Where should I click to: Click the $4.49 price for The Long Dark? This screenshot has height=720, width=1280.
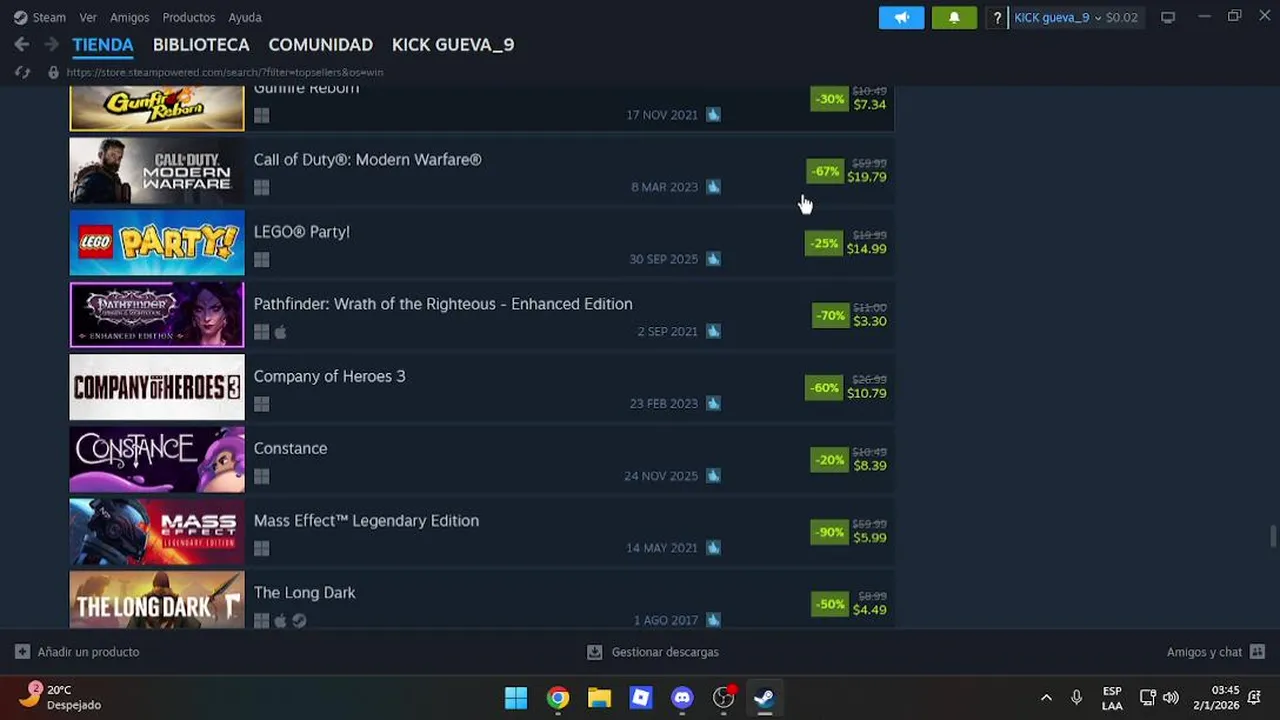click(870, 610)
